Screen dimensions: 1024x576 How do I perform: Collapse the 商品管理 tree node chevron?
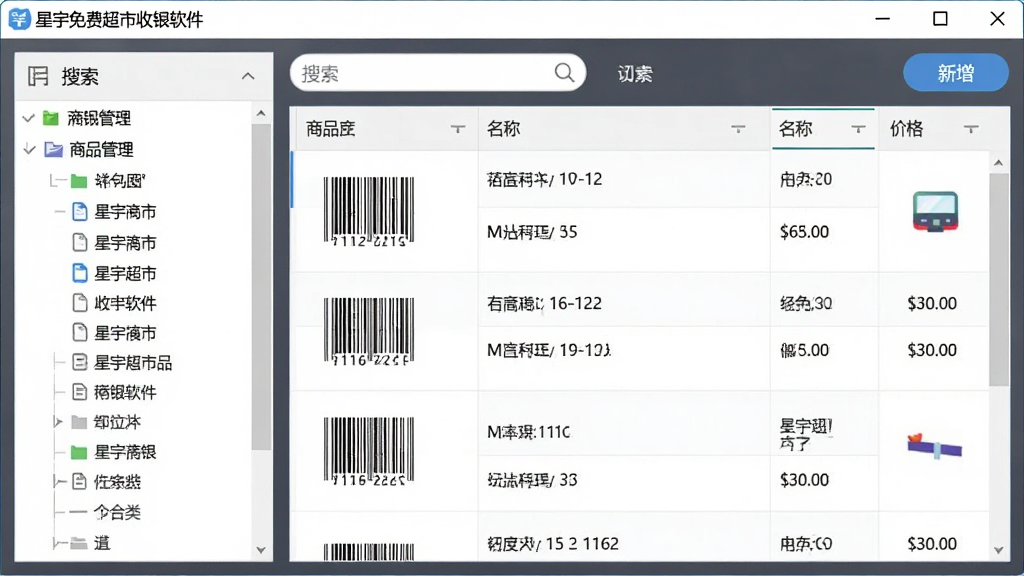(29, 150)
